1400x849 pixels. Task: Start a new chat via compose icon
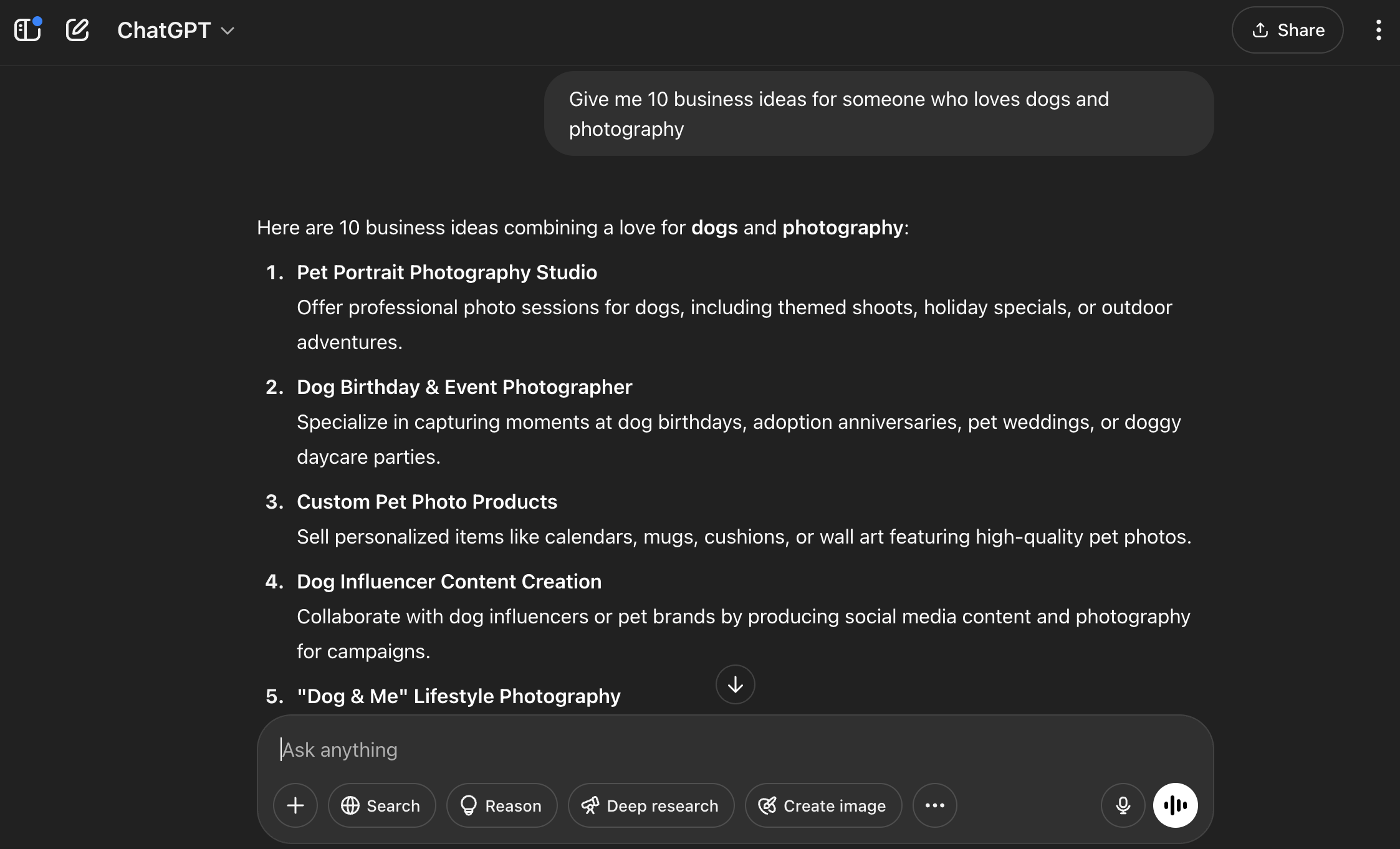(x=77, y=30)
